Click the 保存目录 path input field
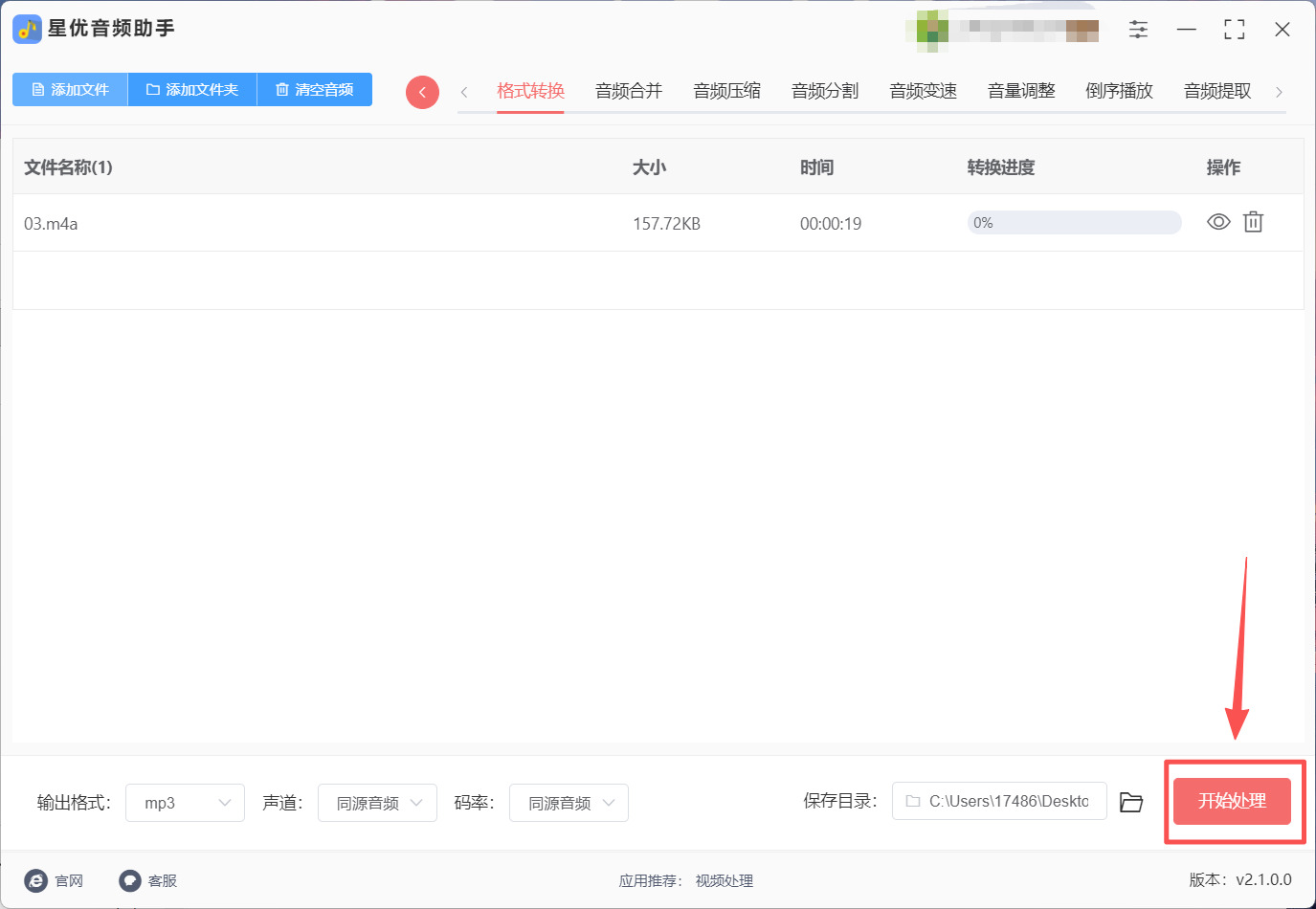This screenshot has height=909, width=1316. point(999,801)
